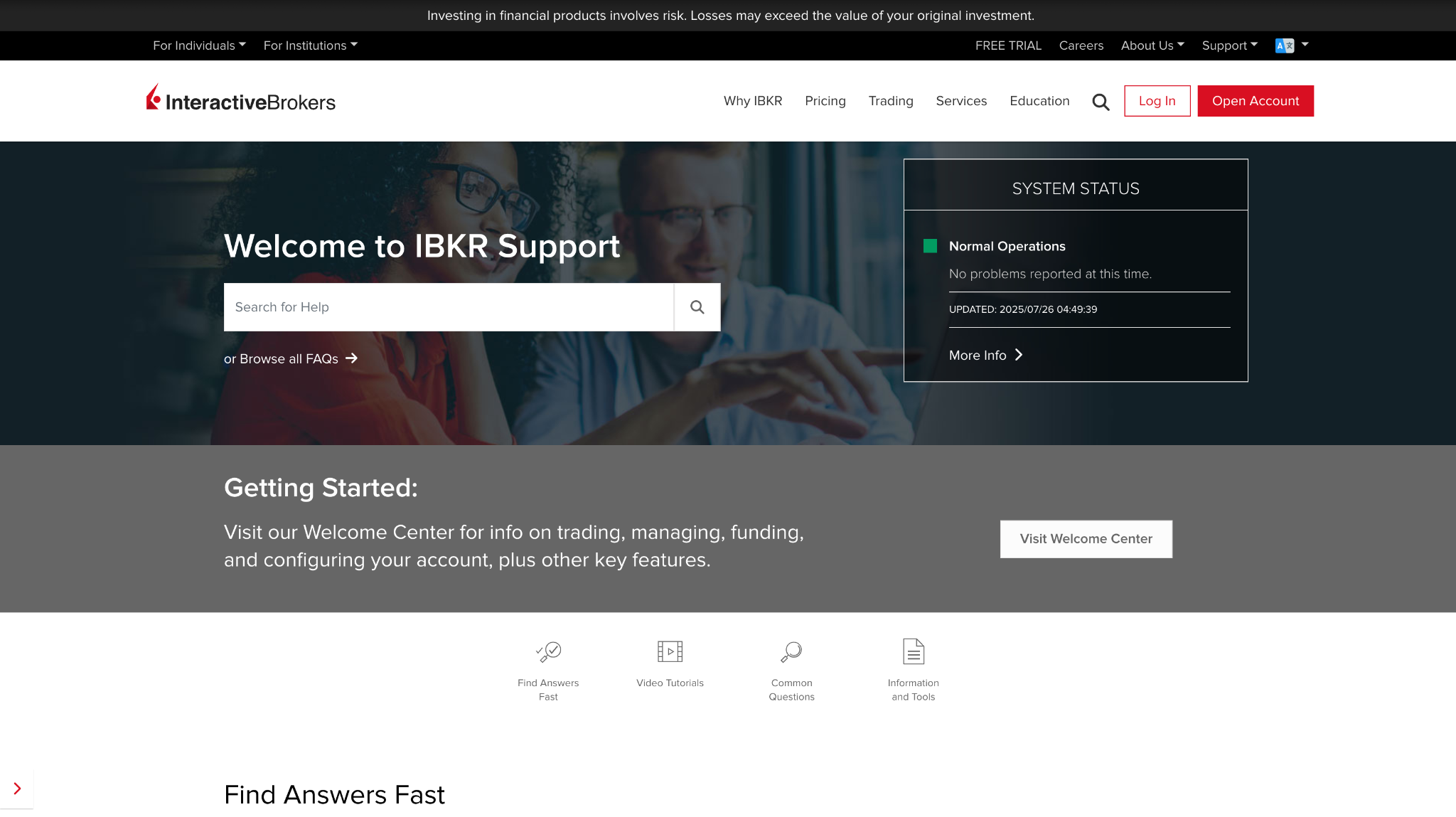Click Common Questions label text

pyautogui.click(x=791, y=690)
